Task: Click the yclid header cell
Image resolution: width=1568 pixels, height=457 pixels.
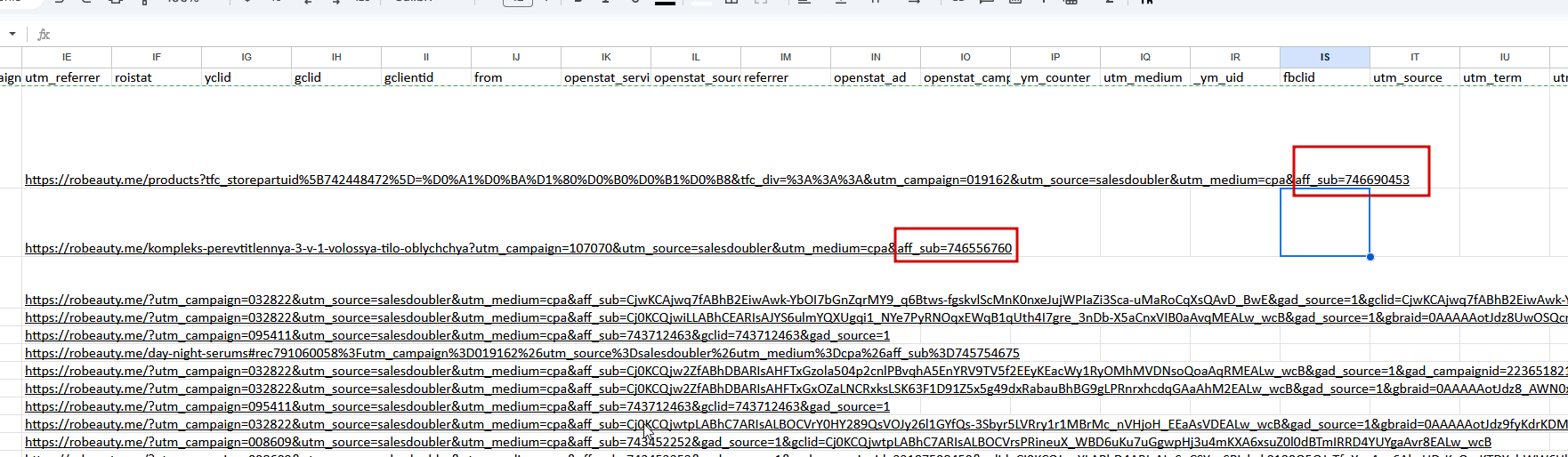Action: point(247,77)
